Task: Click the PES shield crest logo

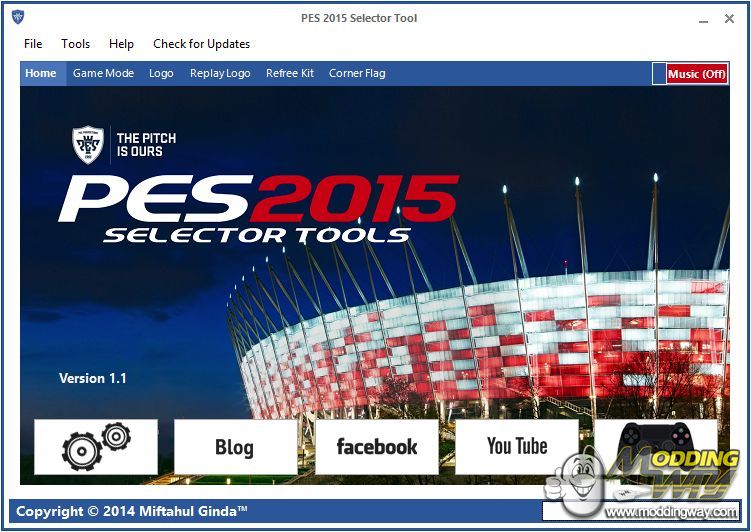Action: (88, 144)
